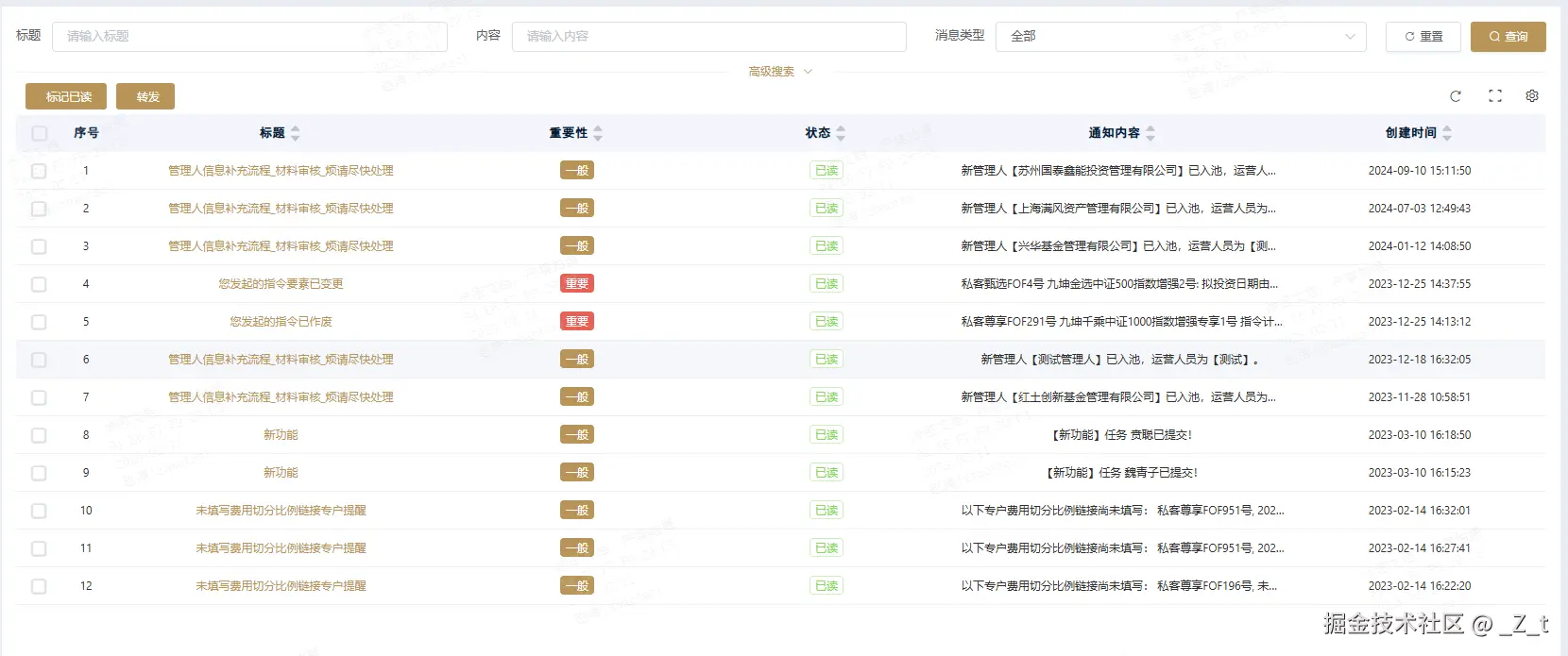Focus the 标题 input field
The image size is (1568, 656).
tap(249, 36)
